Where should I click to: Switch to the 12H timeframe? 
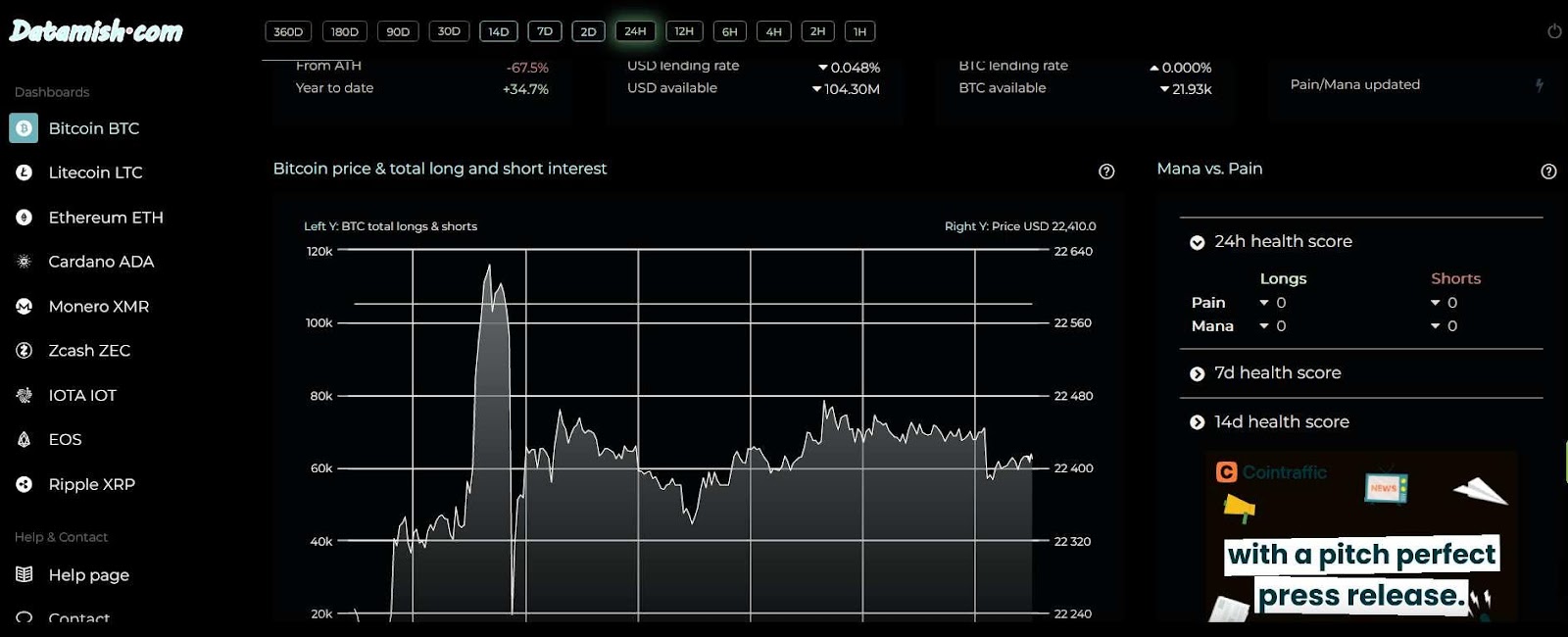point(684,31)
